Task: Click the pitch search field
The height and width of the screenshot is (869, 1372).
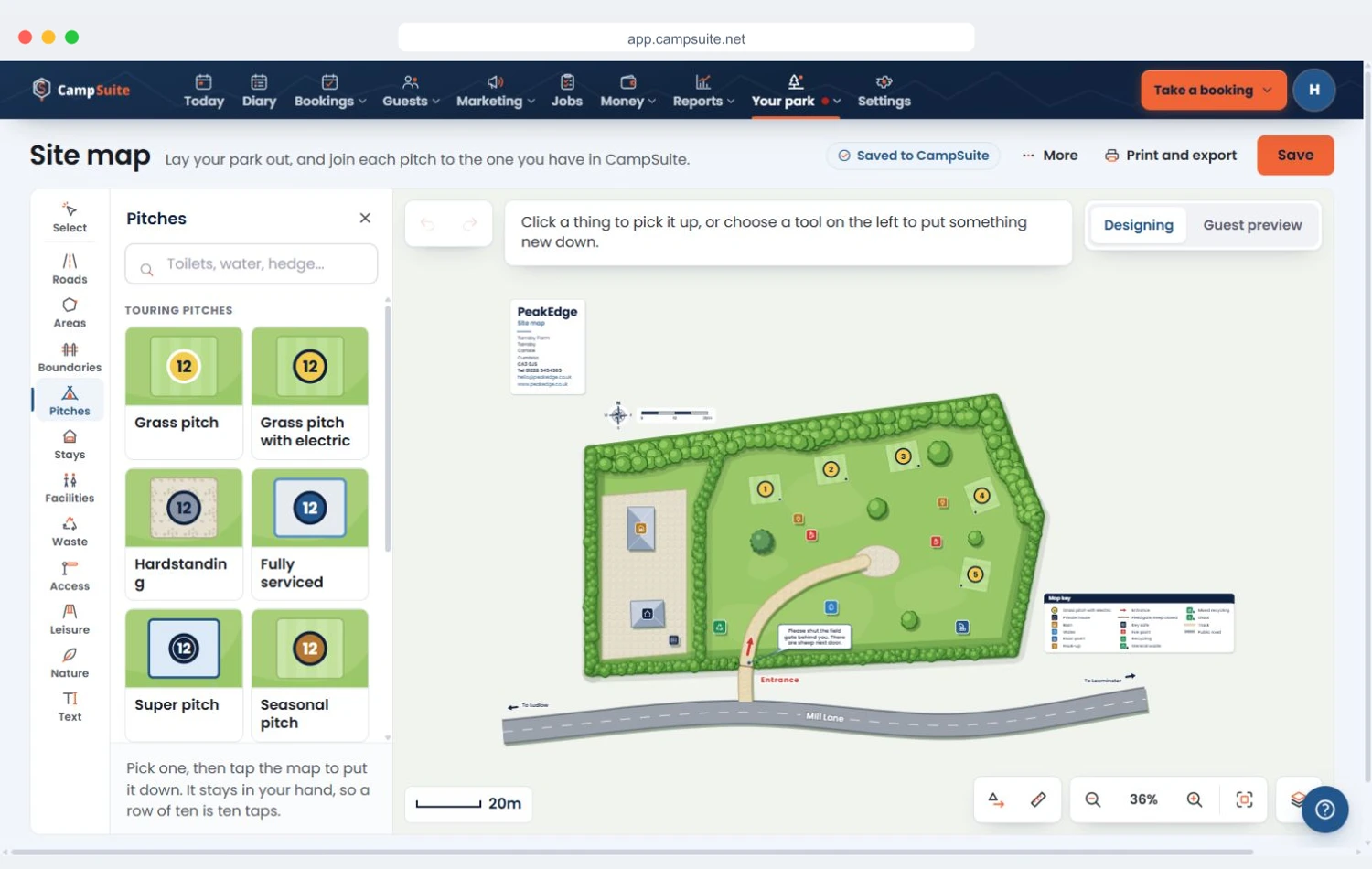Action: 252,264
